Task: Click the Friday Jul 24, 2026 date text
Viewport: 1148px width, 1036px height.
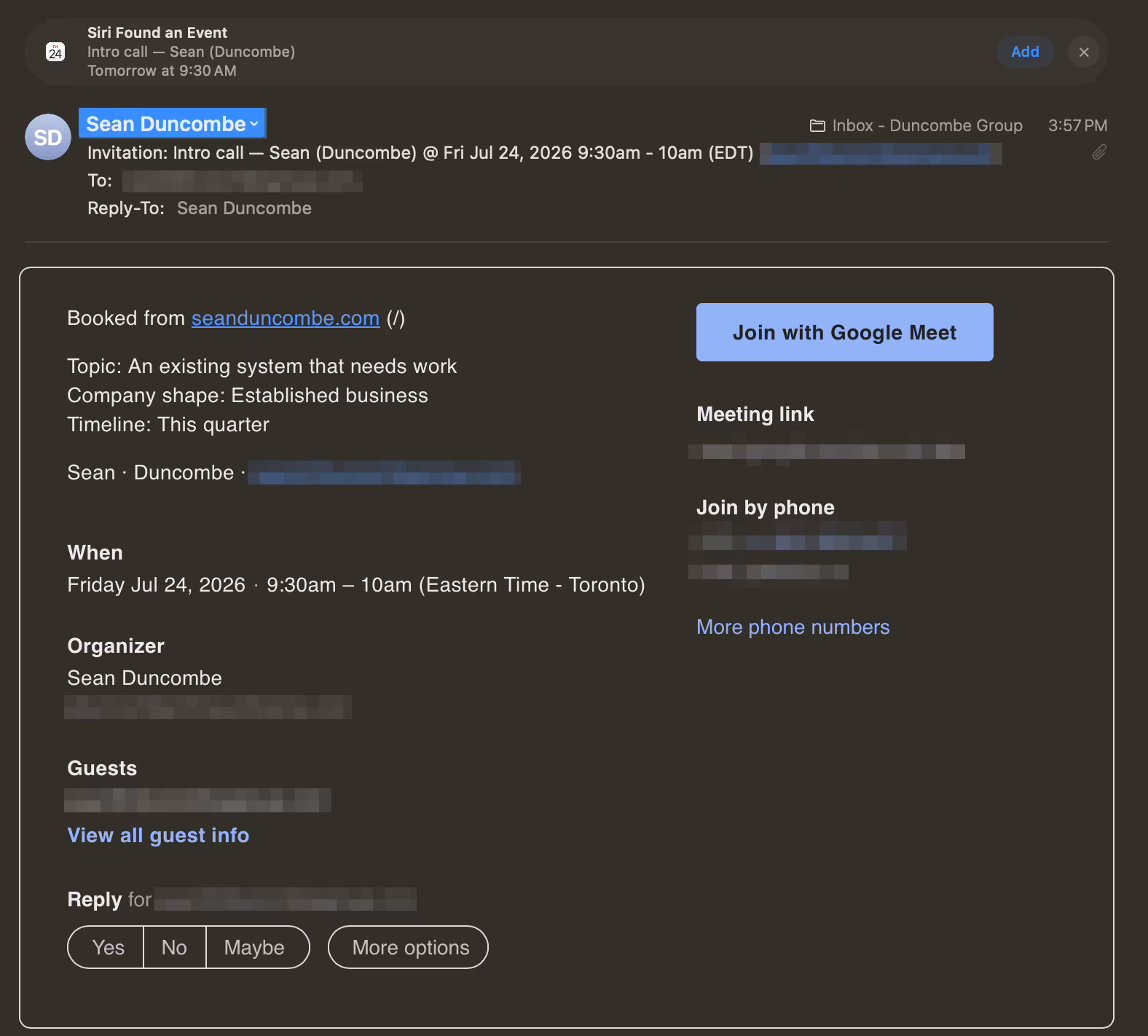Action: click(x=156, y=585)
